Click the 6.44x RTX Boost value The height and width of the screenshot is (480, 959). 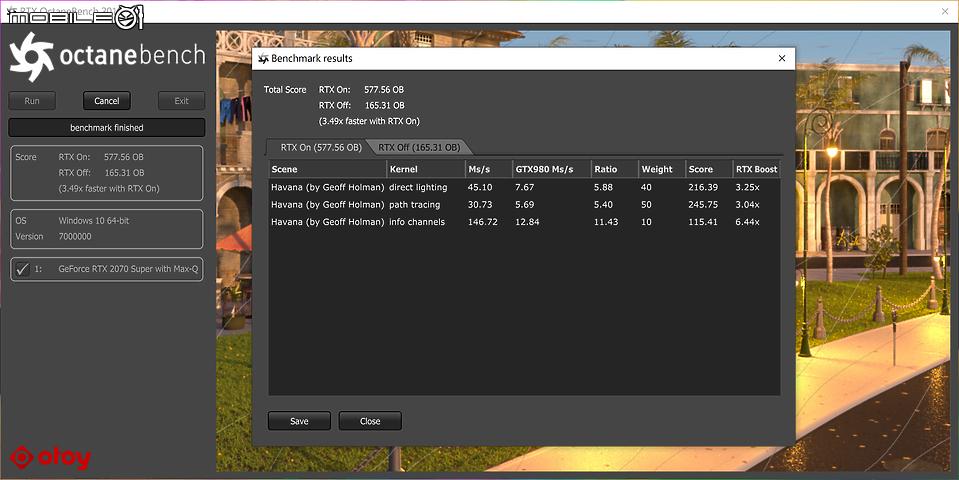747,222
